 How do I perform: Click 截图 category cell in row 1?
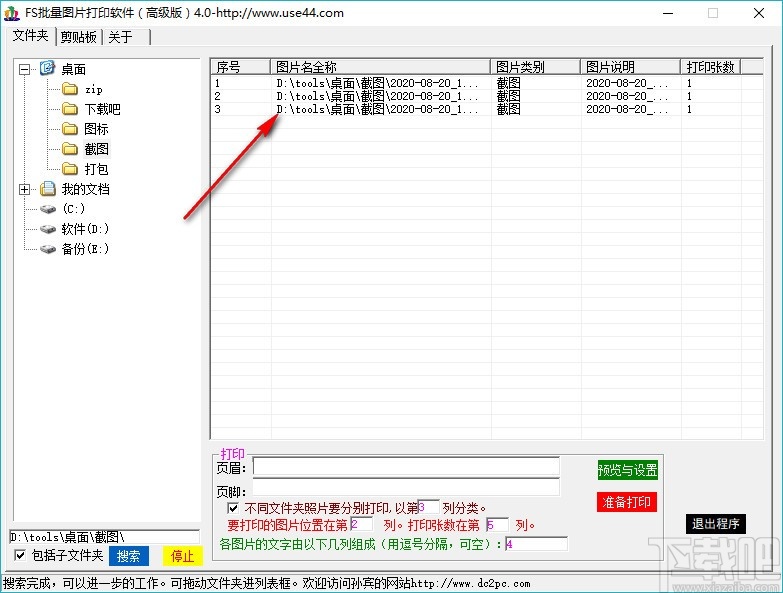coord(508,83)
